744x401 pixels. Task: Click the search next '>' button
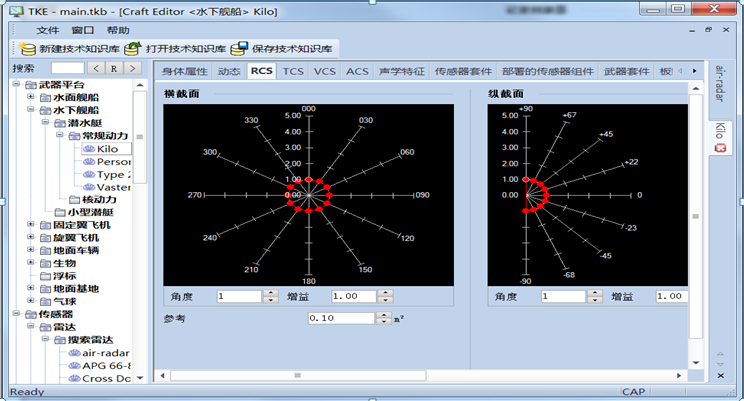click(131, 69)
